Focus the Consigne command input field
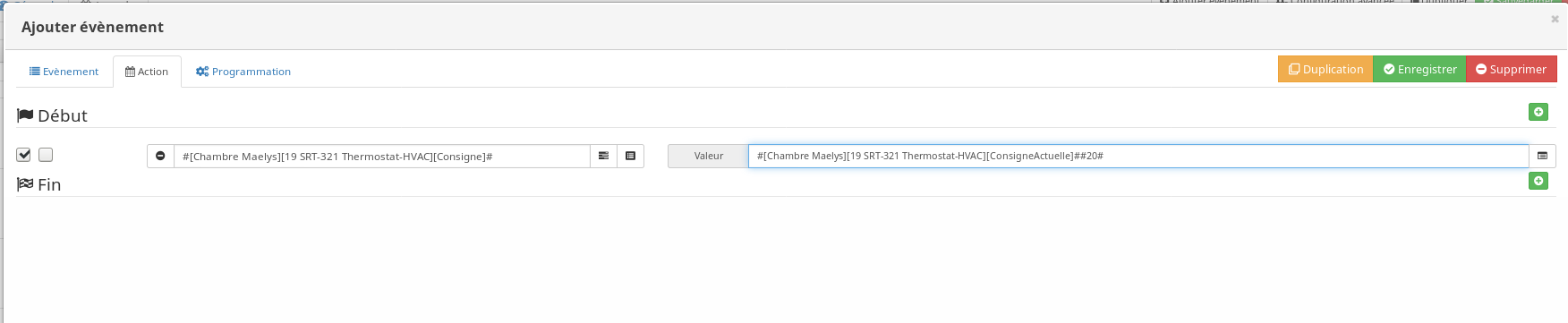The height and width of the screenshot is (323, 1568). pyautogui.click(x=382, y=156)
